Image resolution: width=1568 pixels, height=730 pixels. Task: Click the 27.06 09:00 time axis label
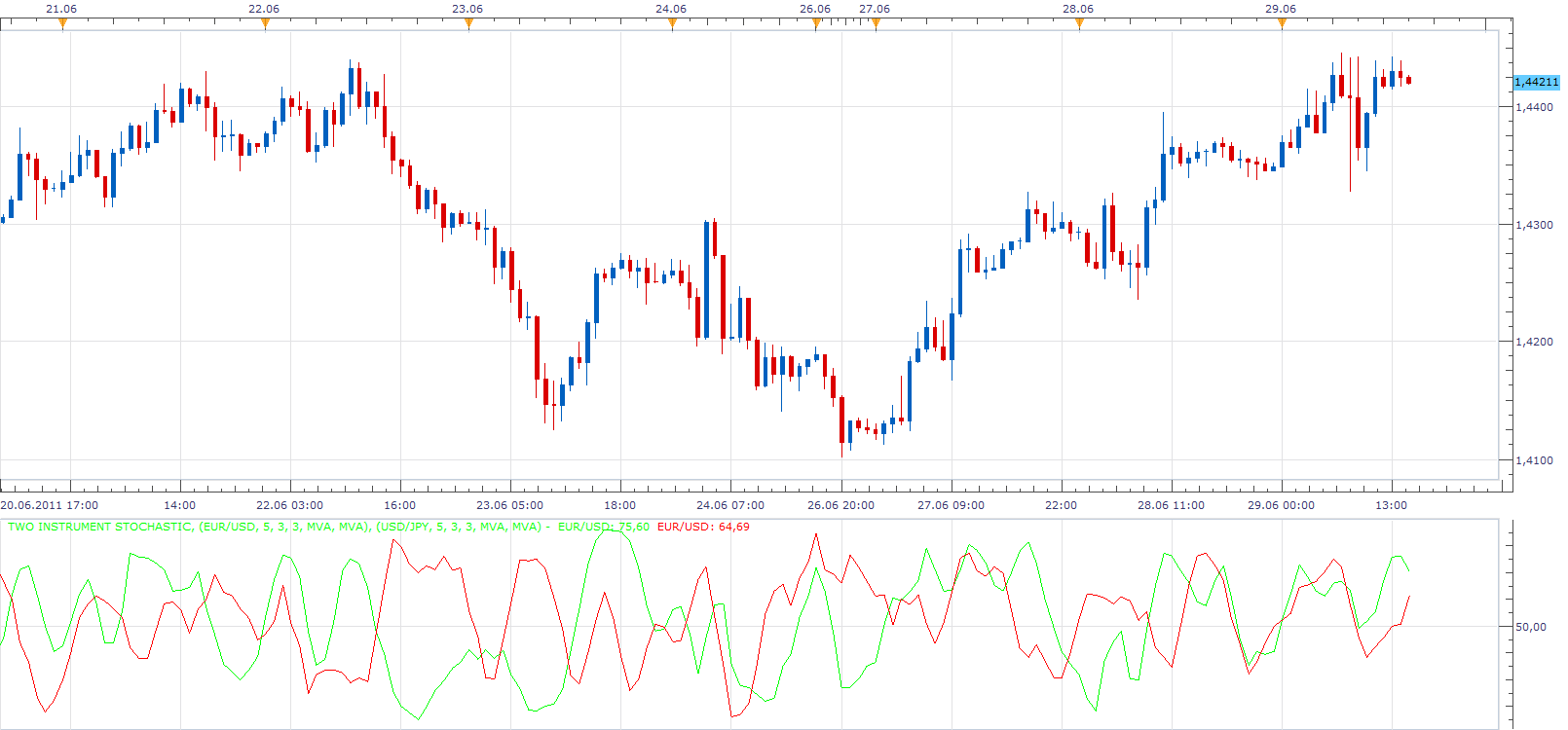952,505
